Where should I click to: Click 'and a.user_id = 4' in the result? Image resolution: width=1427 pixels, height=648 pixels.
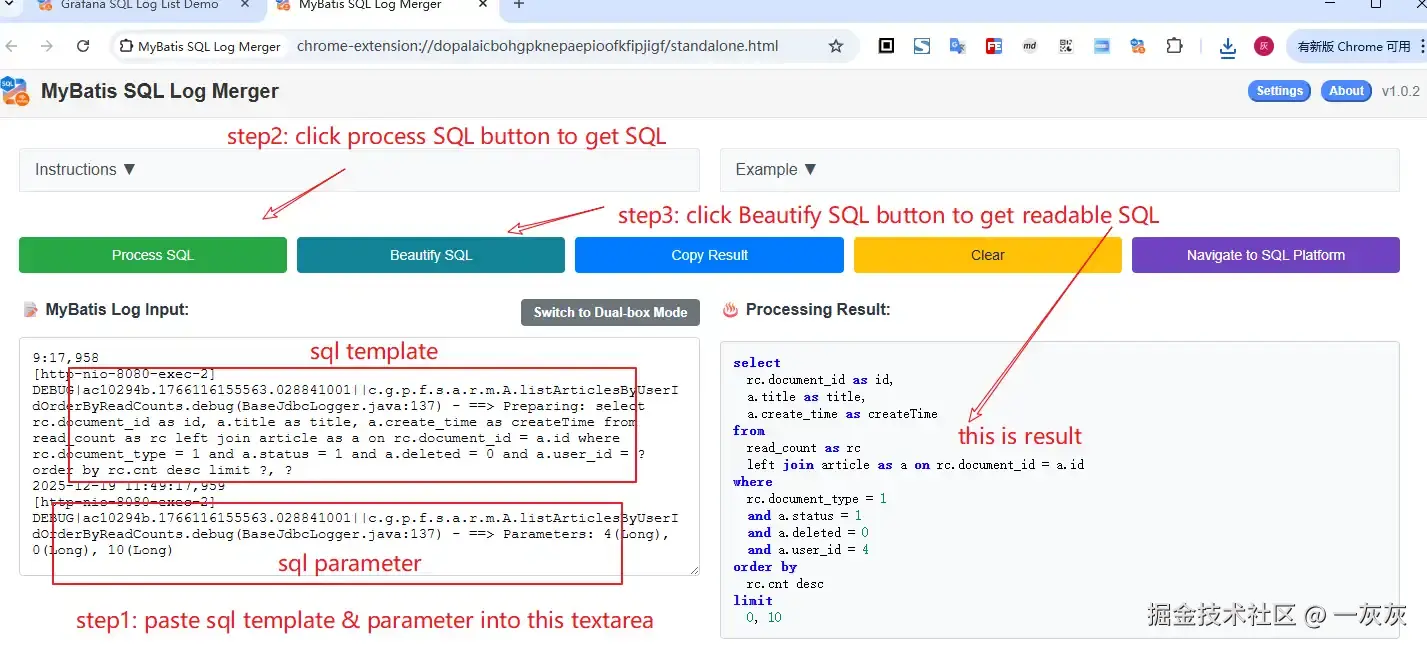(x=808, y=550)
